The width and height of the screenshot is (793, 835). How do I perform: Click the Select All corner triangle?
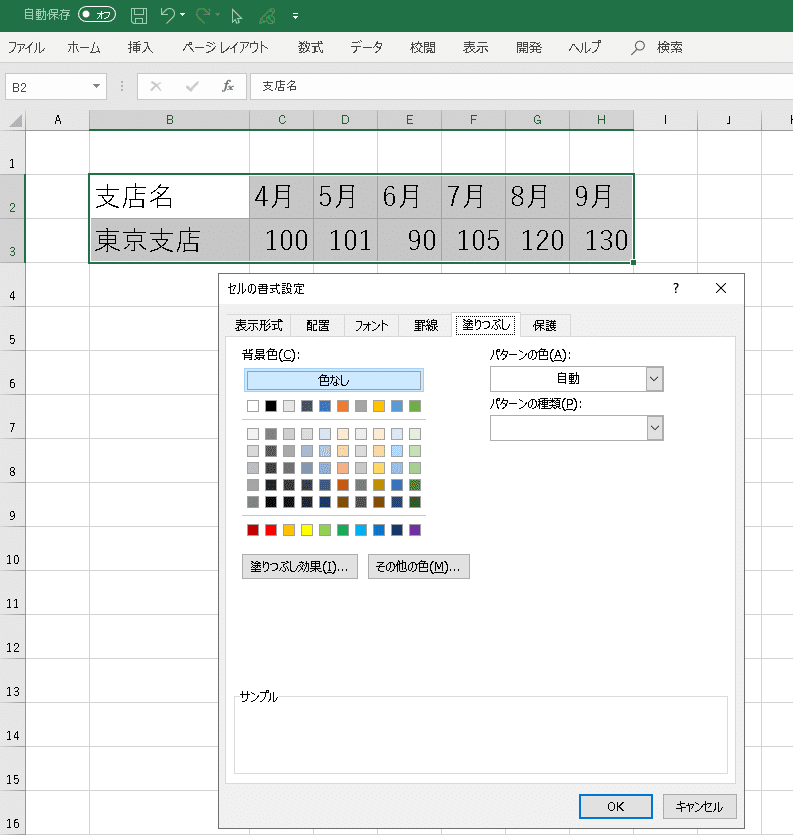pyautogui.click(x=16, y=121)
